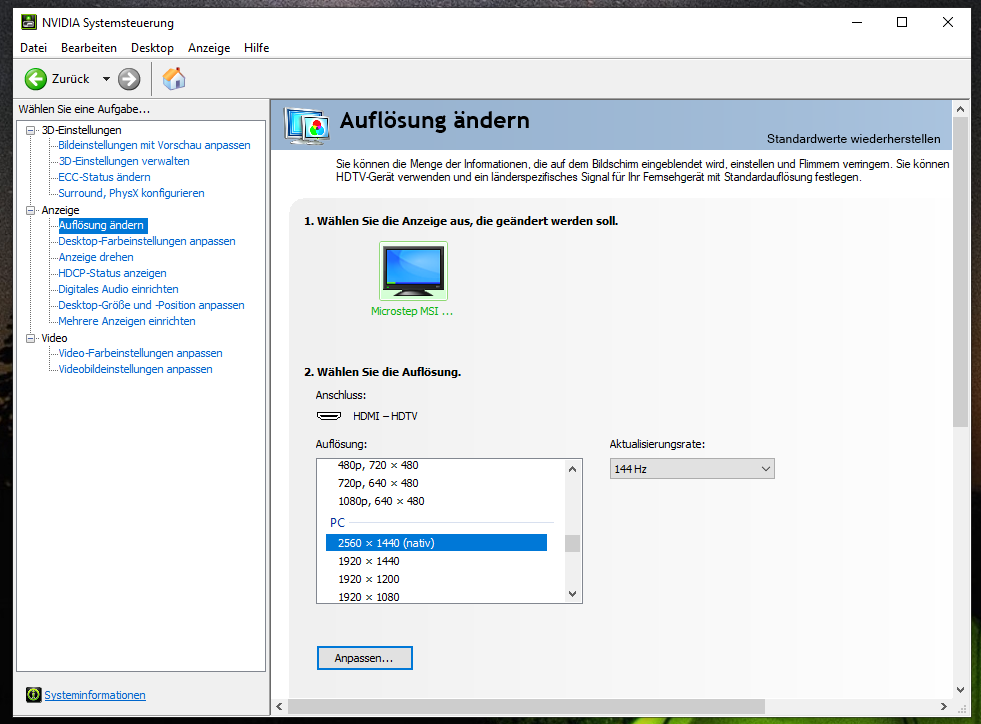
Task: Select the Microstep MSI monitor thumbnail
Action: click(414, 271)
